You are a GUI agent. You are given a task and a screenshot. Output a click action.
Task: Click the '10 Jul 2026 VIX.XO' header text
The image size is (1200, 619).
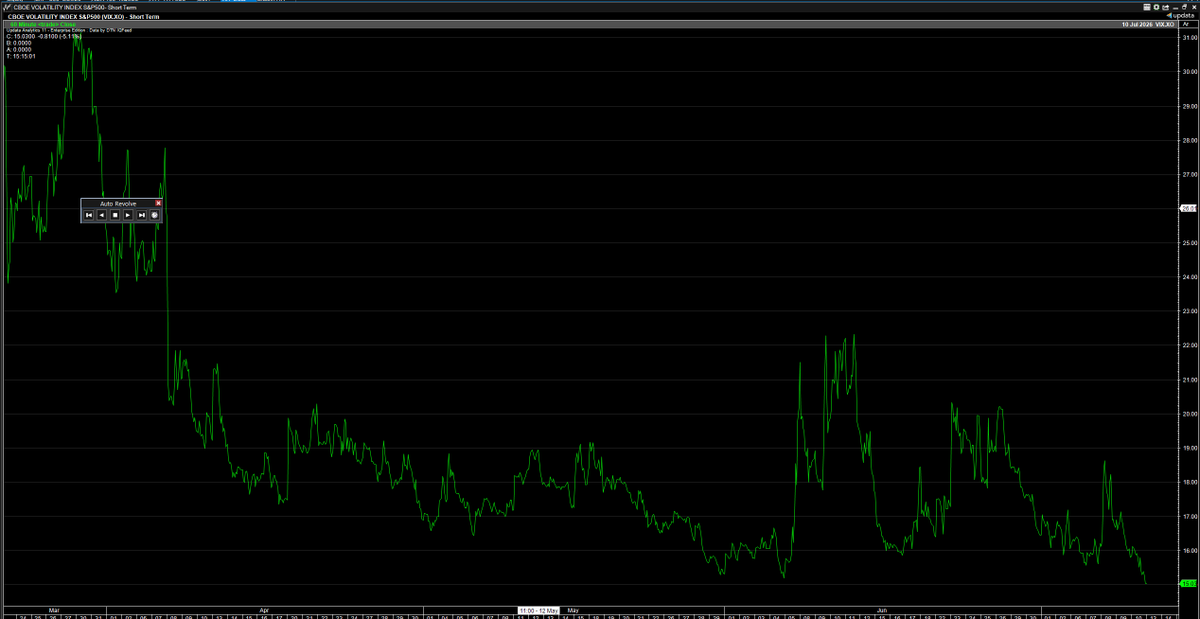click(1148, 24)
